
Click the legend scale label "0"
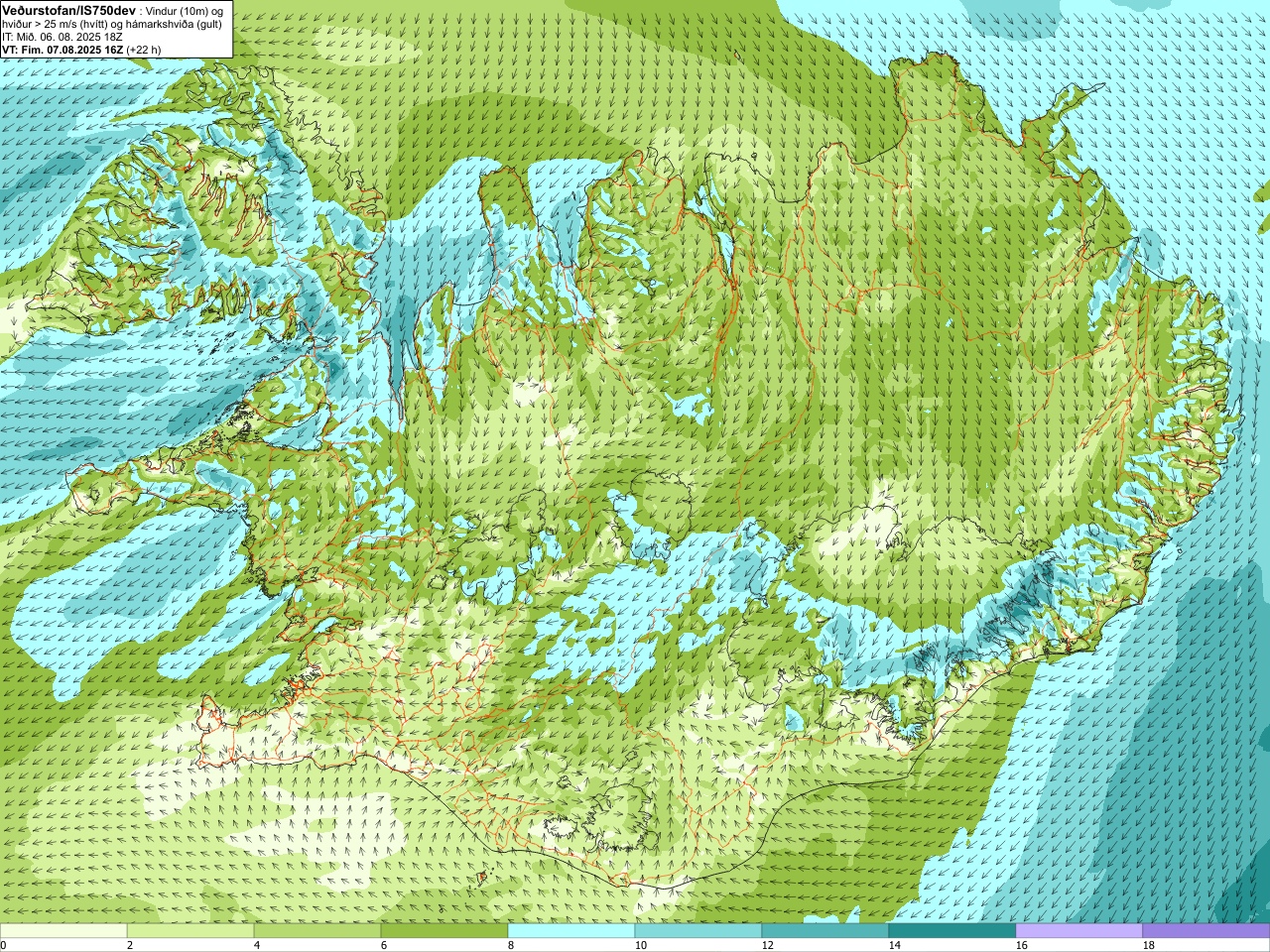coord(3,946)
